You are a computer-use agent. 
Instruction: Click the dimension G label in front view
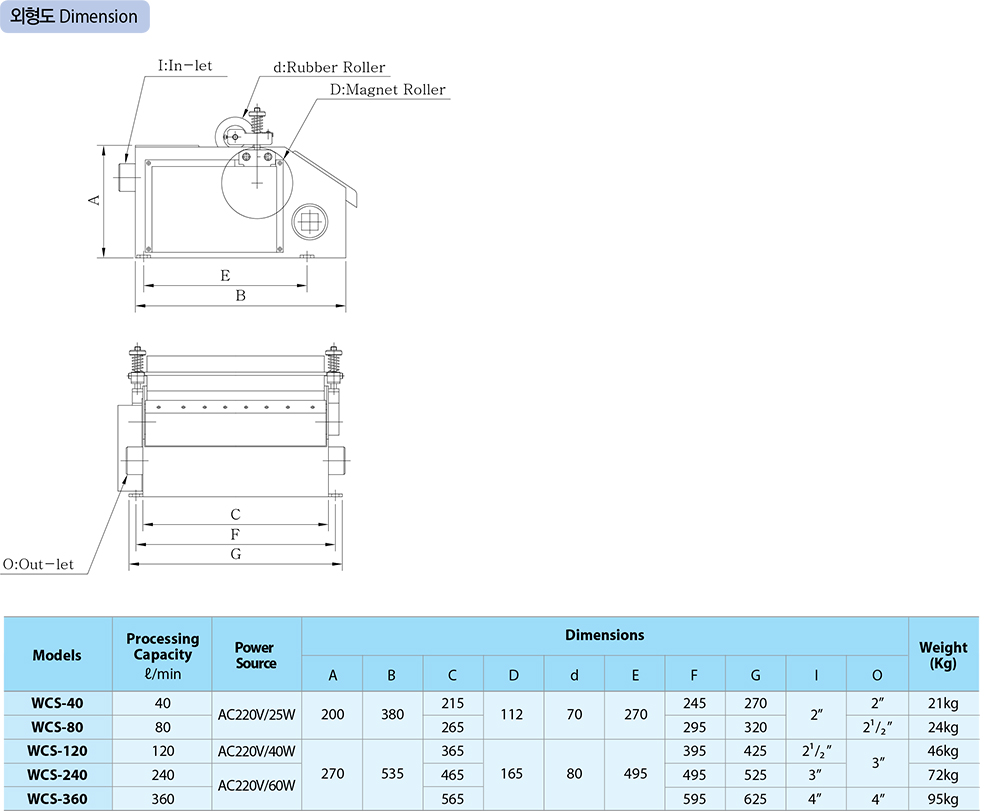(235, 554)
